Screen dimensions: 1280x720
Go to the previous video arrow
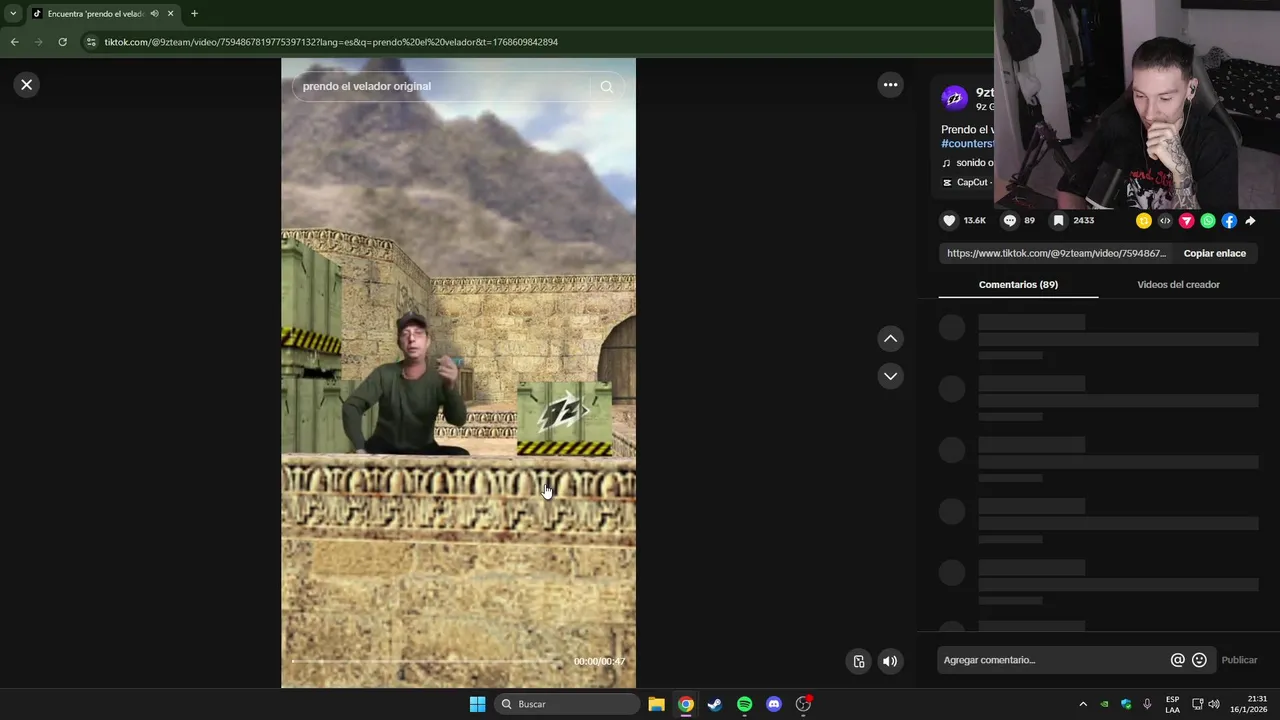click(x=890, y=339)
